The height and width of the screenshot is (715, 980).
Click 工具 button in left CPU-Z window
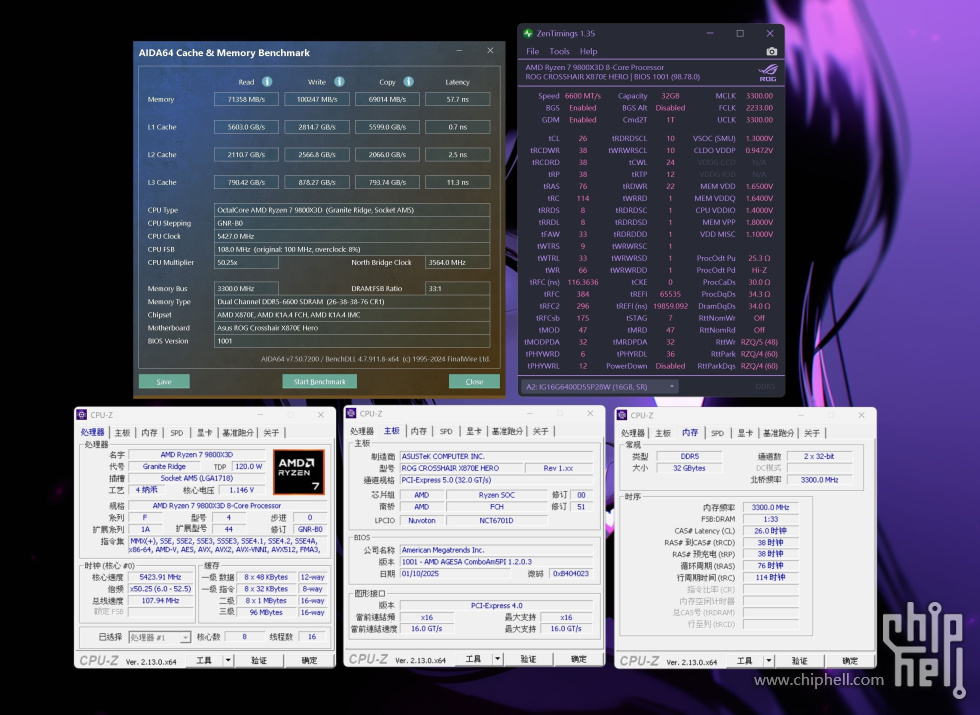(204, 660)
